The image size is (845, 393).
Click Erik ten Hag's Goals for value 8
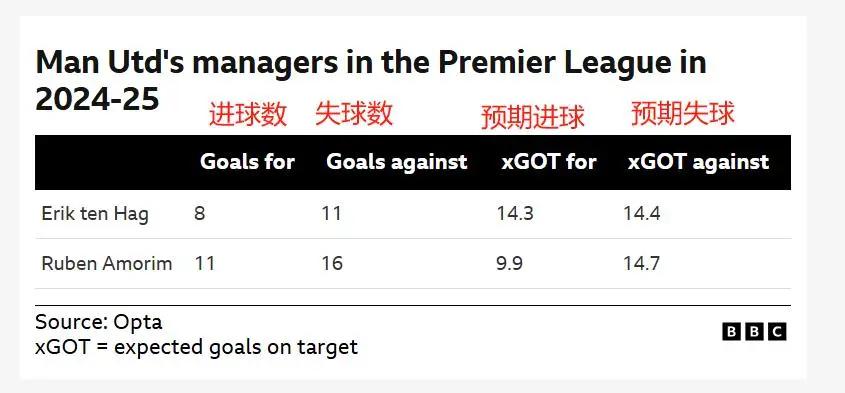tap(199, 214)
